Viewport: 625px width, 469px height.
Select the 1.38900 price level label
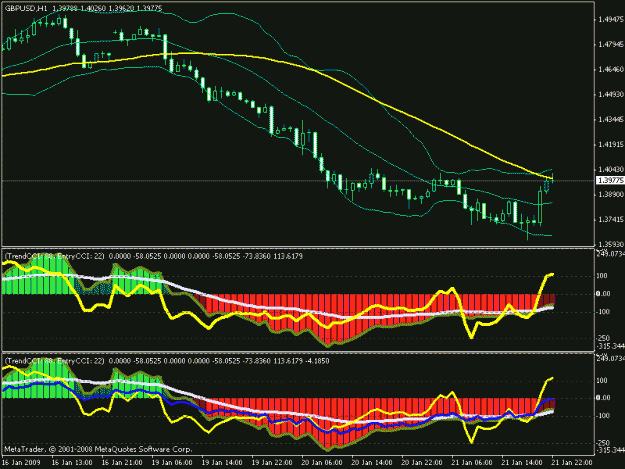point(611,194)
